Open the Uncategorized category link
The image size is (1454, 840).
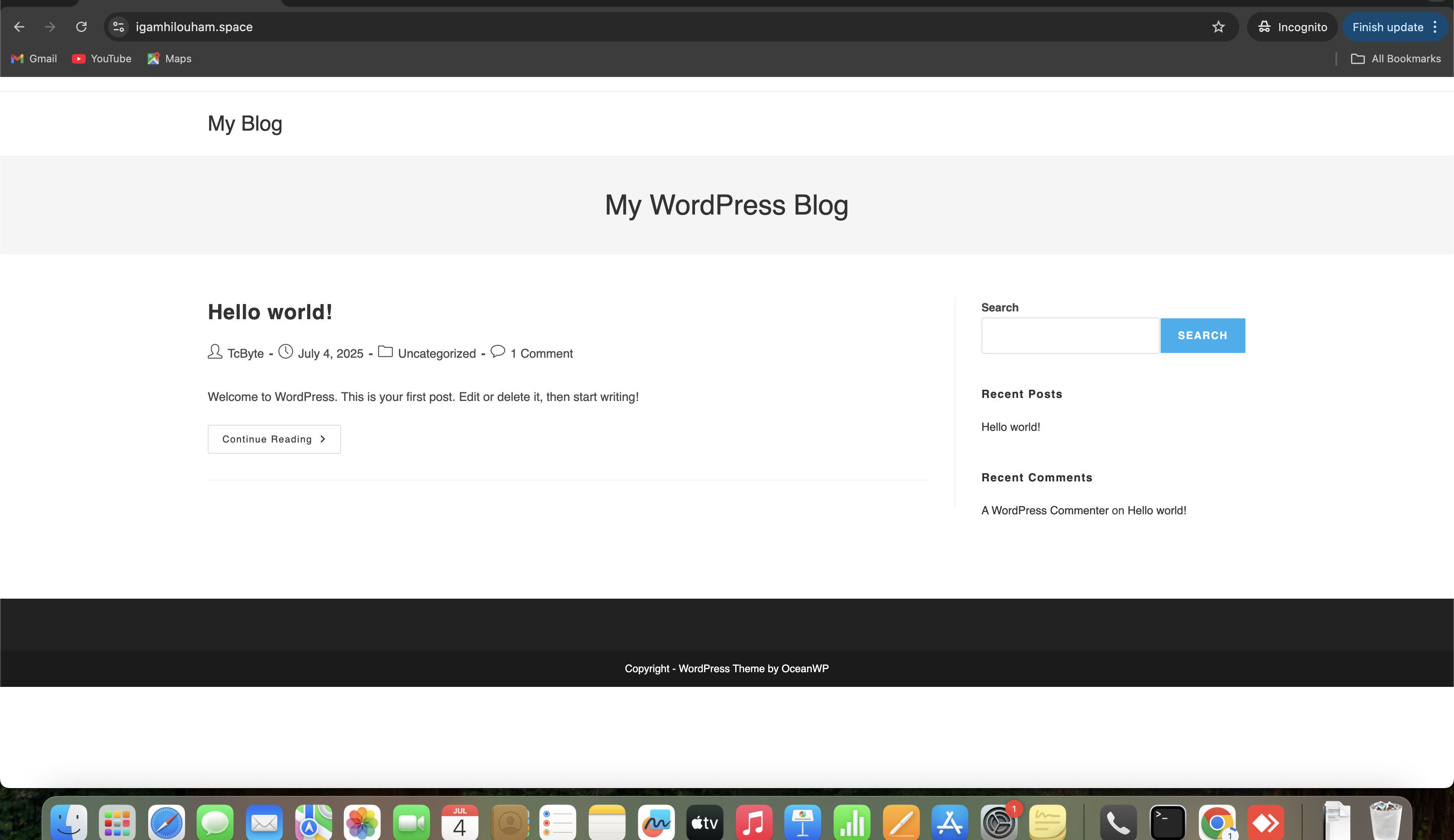(437, 354)
